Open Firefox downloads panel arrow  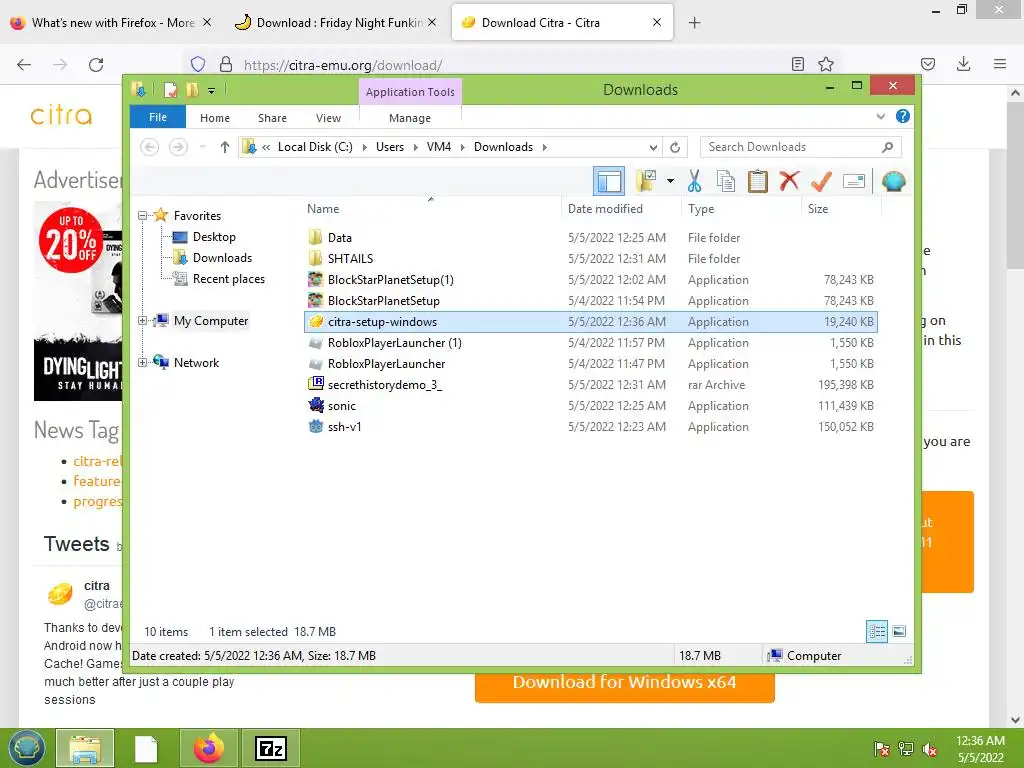pos(963,64)
